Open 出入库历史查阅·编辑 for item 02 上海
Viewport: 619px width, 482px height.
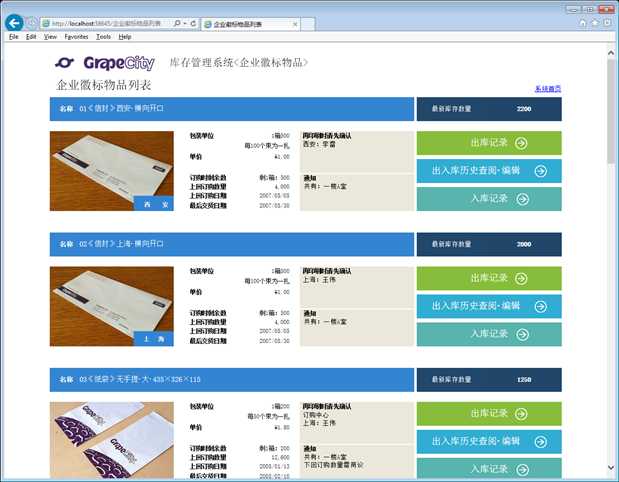click(x=489, y=306)
